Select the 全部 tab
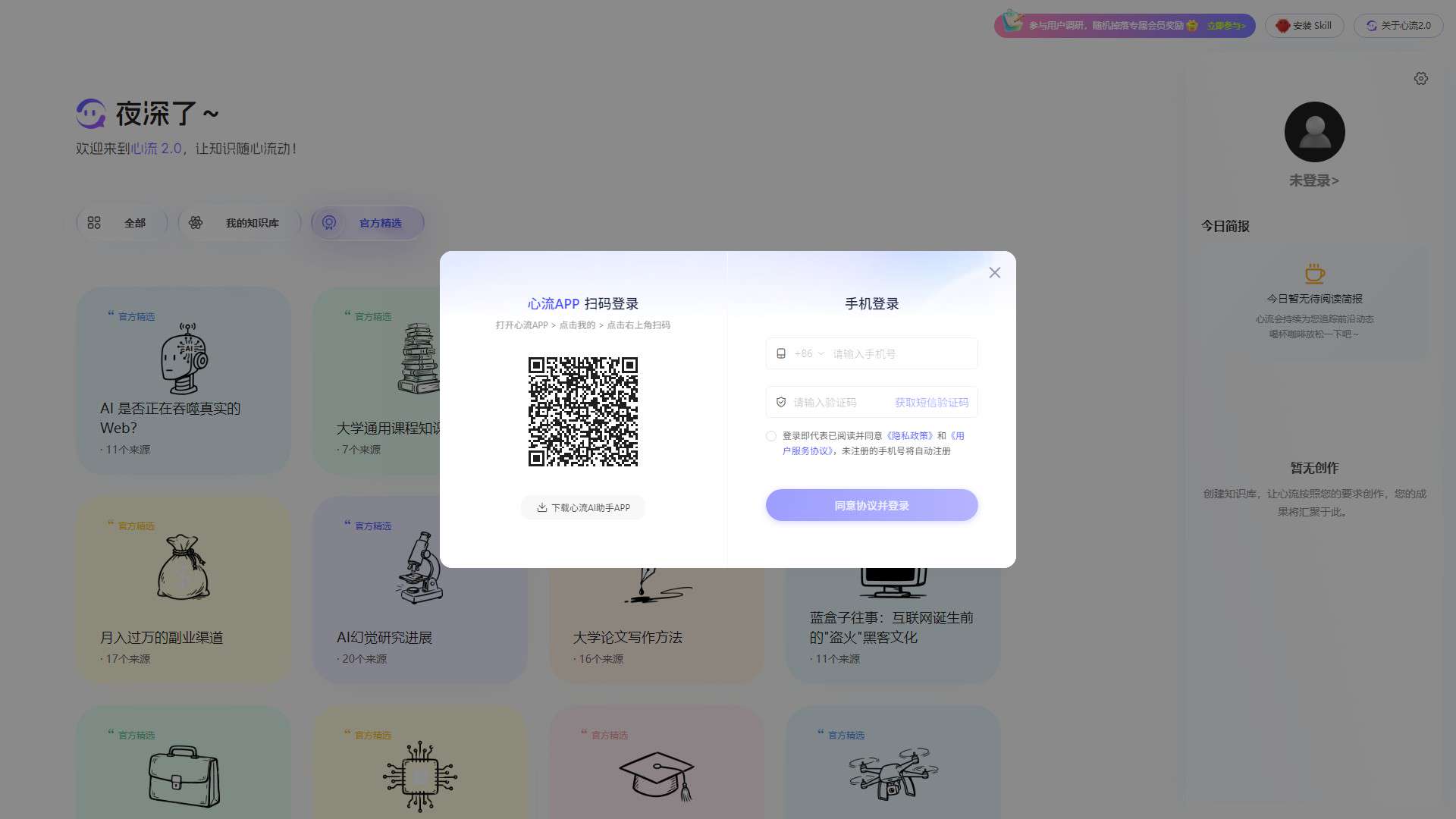 [x=122, y=223]
